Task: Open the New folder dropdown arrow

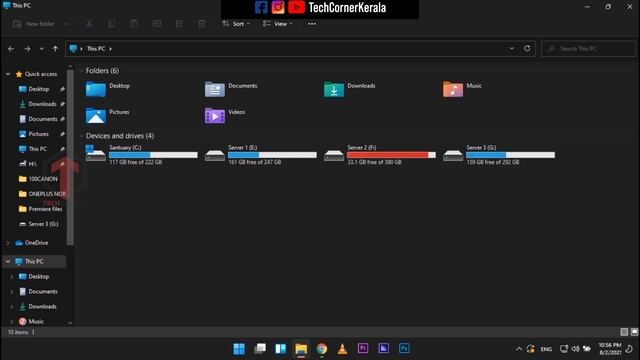Action: [66, 24]
